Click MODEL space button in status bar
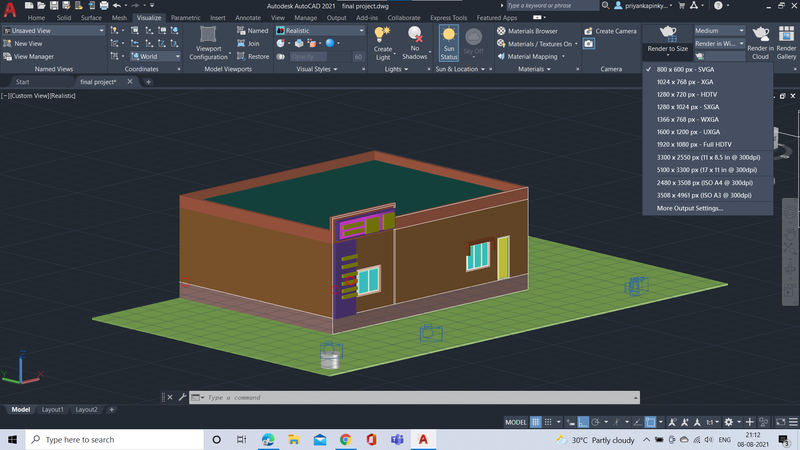This screenshot has width=800, height=450. tap(515, 422)
